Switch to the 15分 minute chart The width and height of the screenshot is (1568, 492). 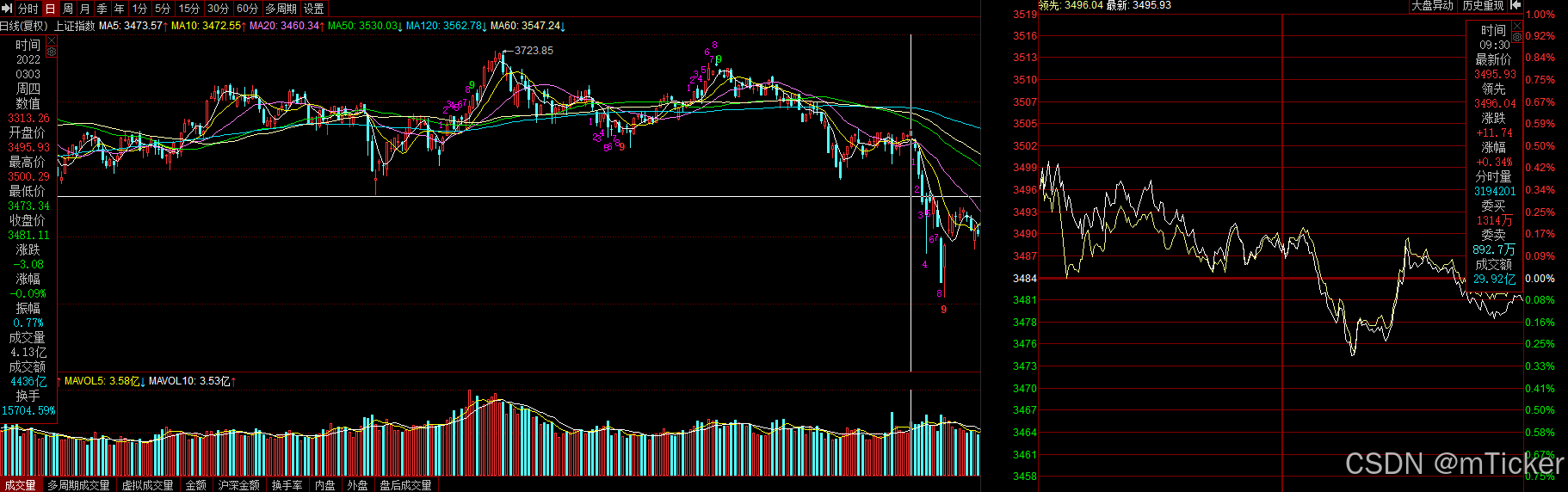(x=189, y=8)
